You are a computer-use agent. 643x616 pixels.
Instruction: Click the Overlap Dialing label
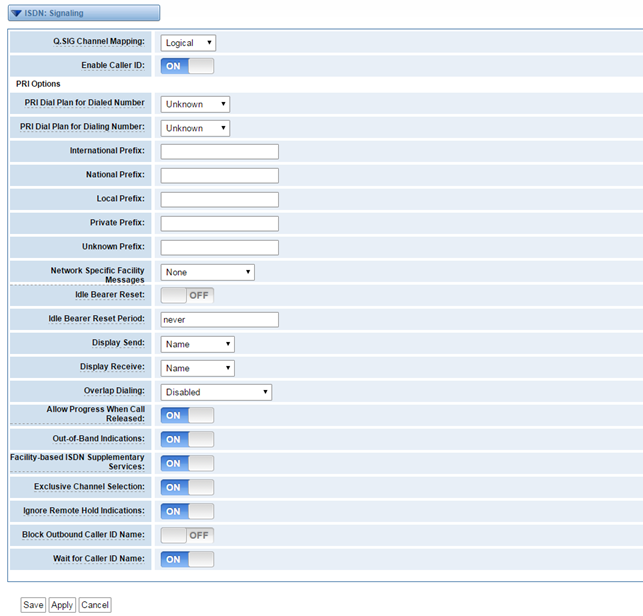tap(114, 390)
